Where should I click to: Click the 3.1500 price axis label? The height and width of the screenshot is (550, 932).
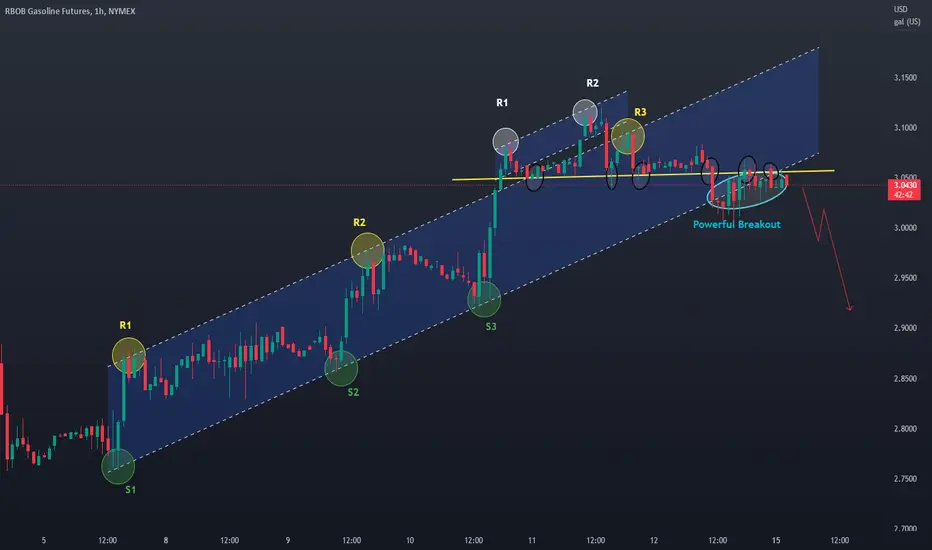coord(905,78)
